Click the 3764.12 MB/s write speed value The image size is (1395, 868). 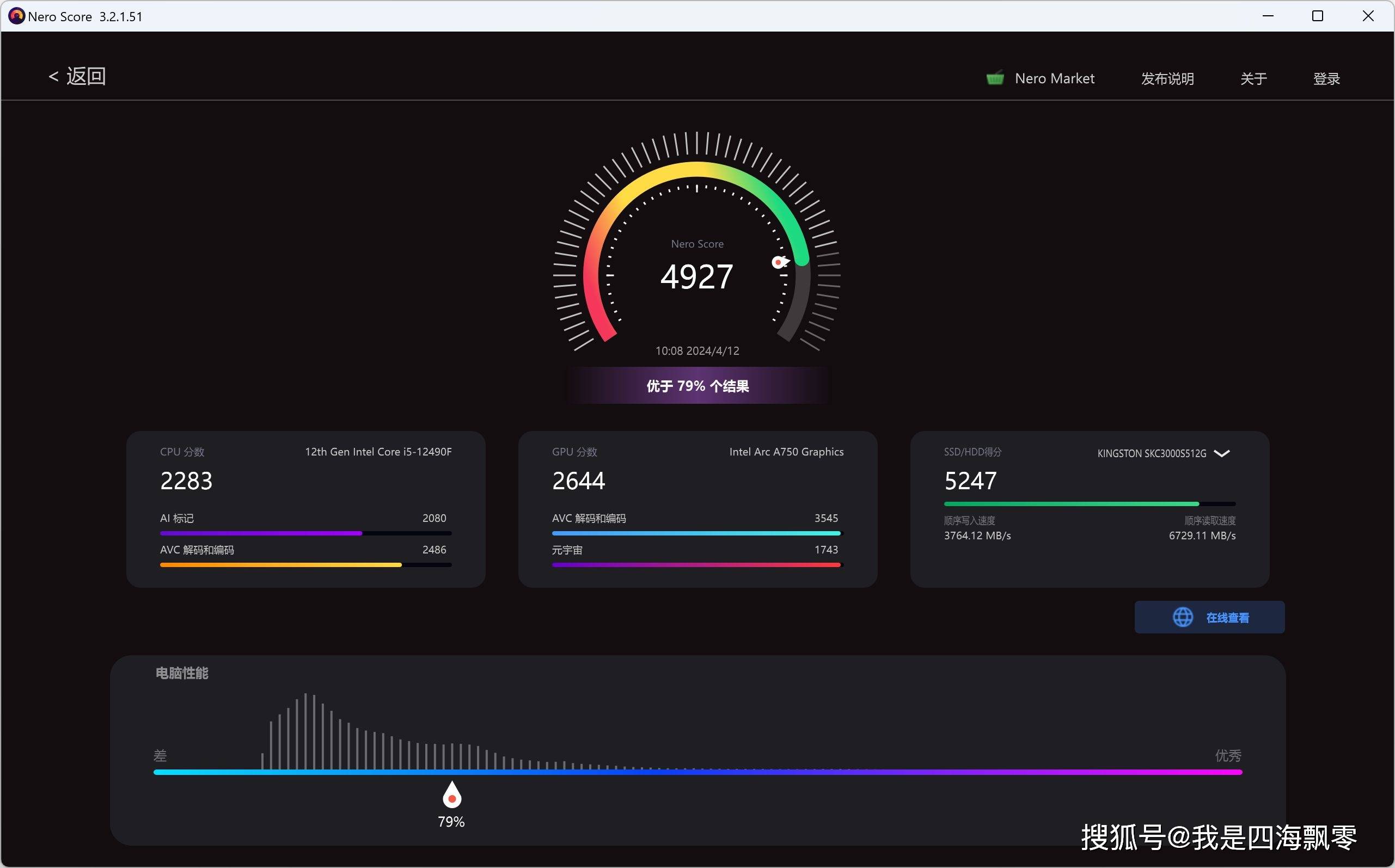[977, 535]
